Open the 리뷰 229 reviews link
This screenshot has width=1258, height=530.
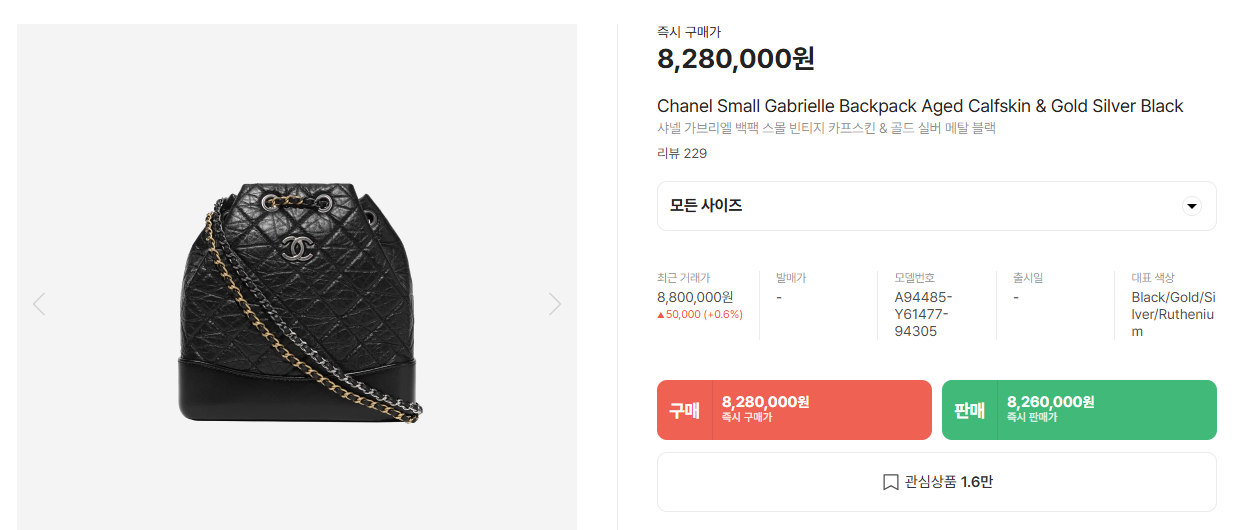point(681,153)
